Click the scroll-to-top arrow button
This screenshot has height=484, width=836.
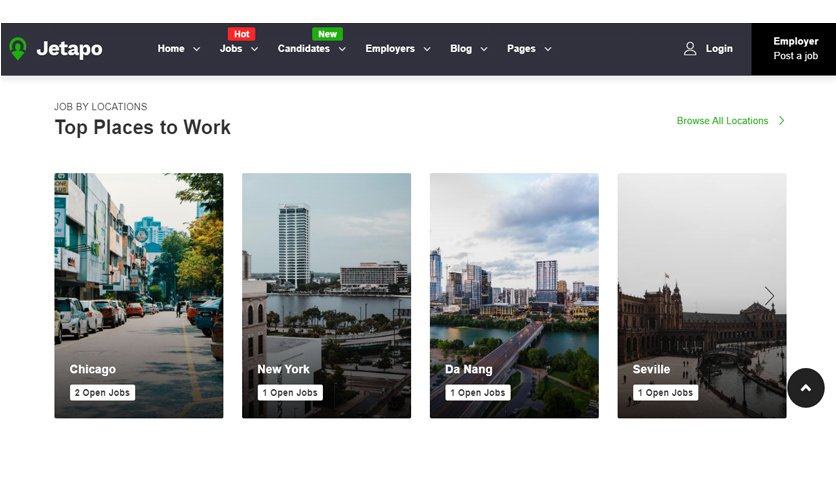[806, 388]
